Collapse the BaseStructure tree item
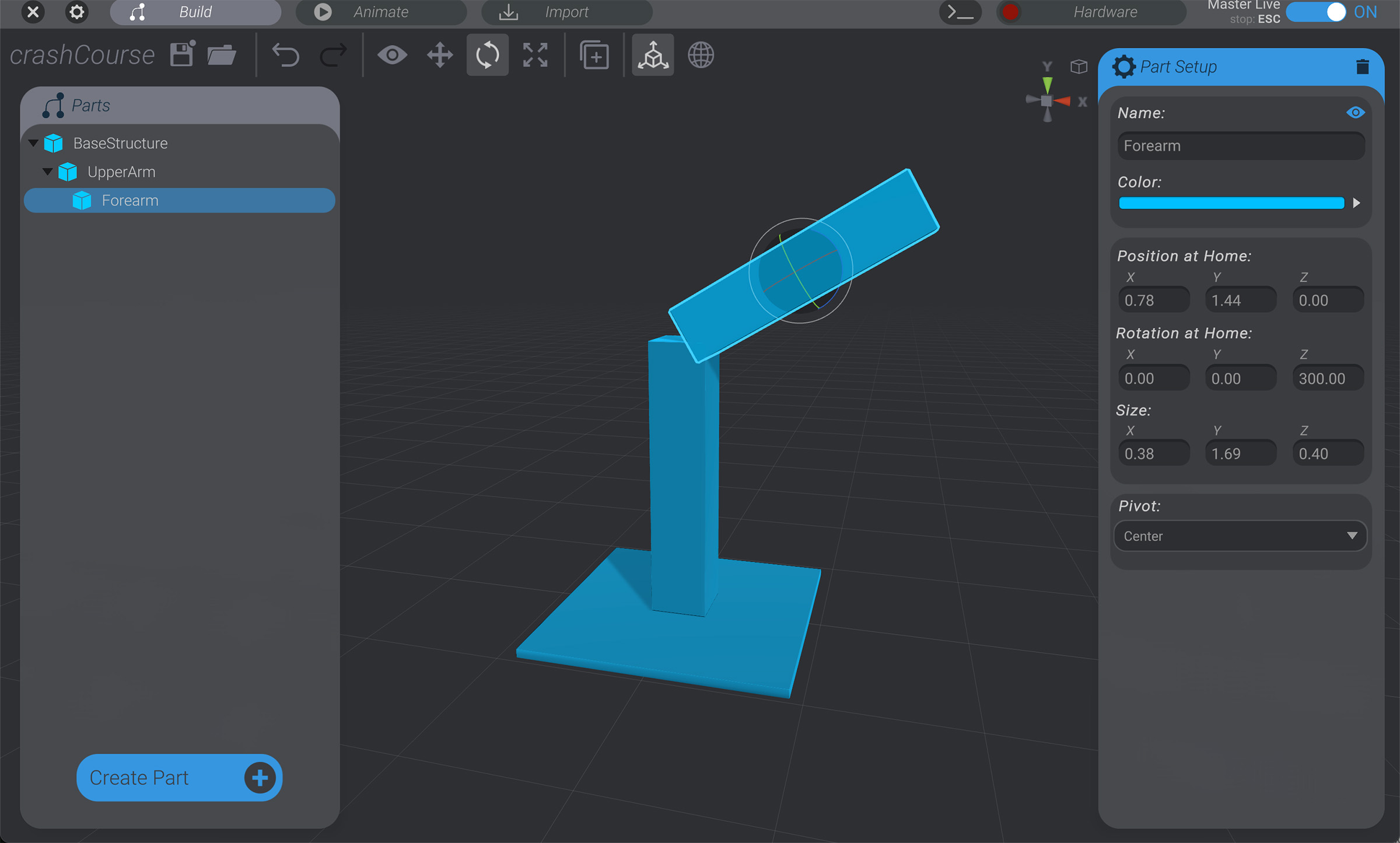The width and height of the screenshot is (1400, 843). tap(33, 143)
